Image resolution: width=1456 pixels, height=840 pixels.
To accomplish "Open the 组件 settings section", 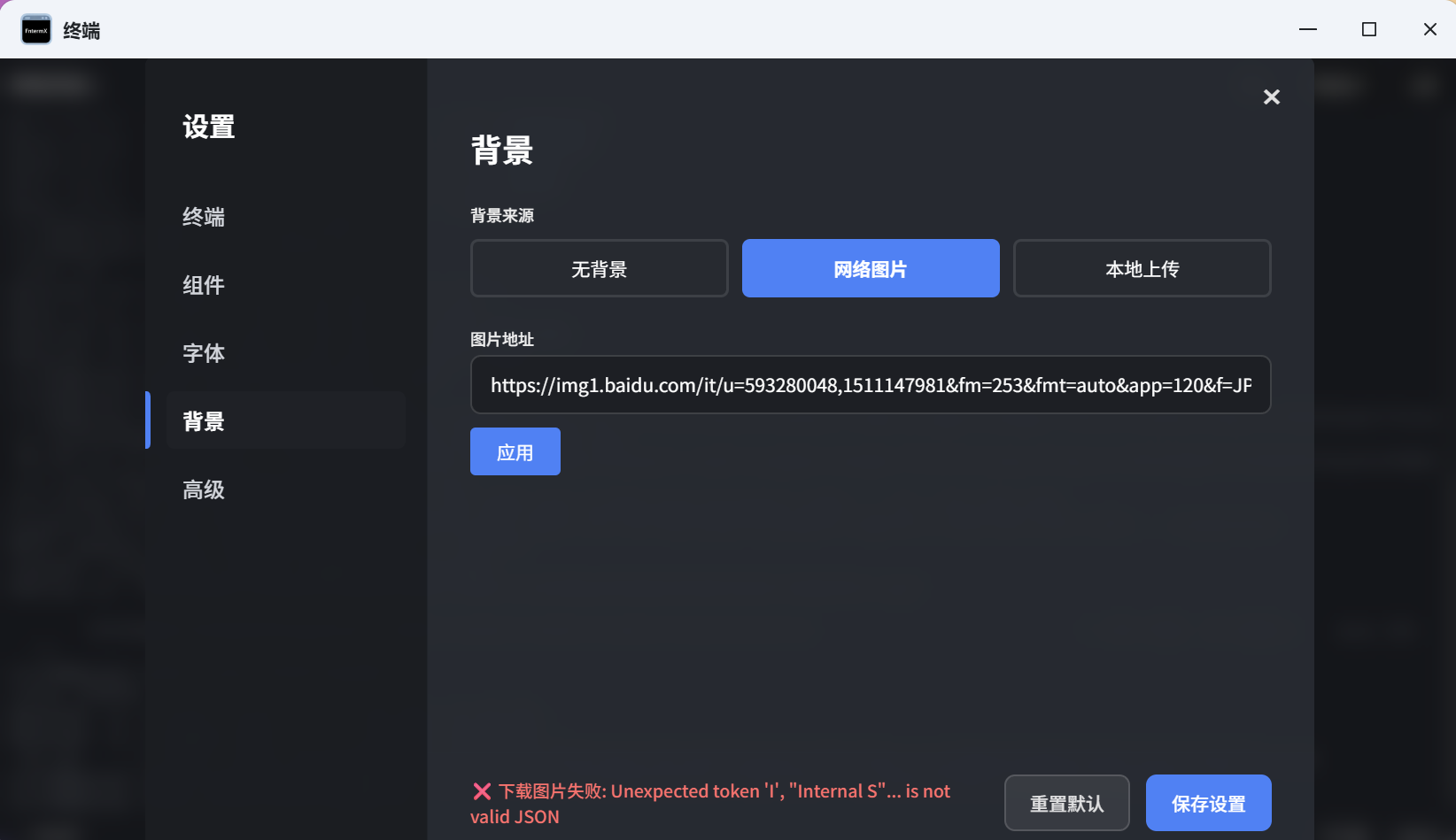I will coord(203,285).
